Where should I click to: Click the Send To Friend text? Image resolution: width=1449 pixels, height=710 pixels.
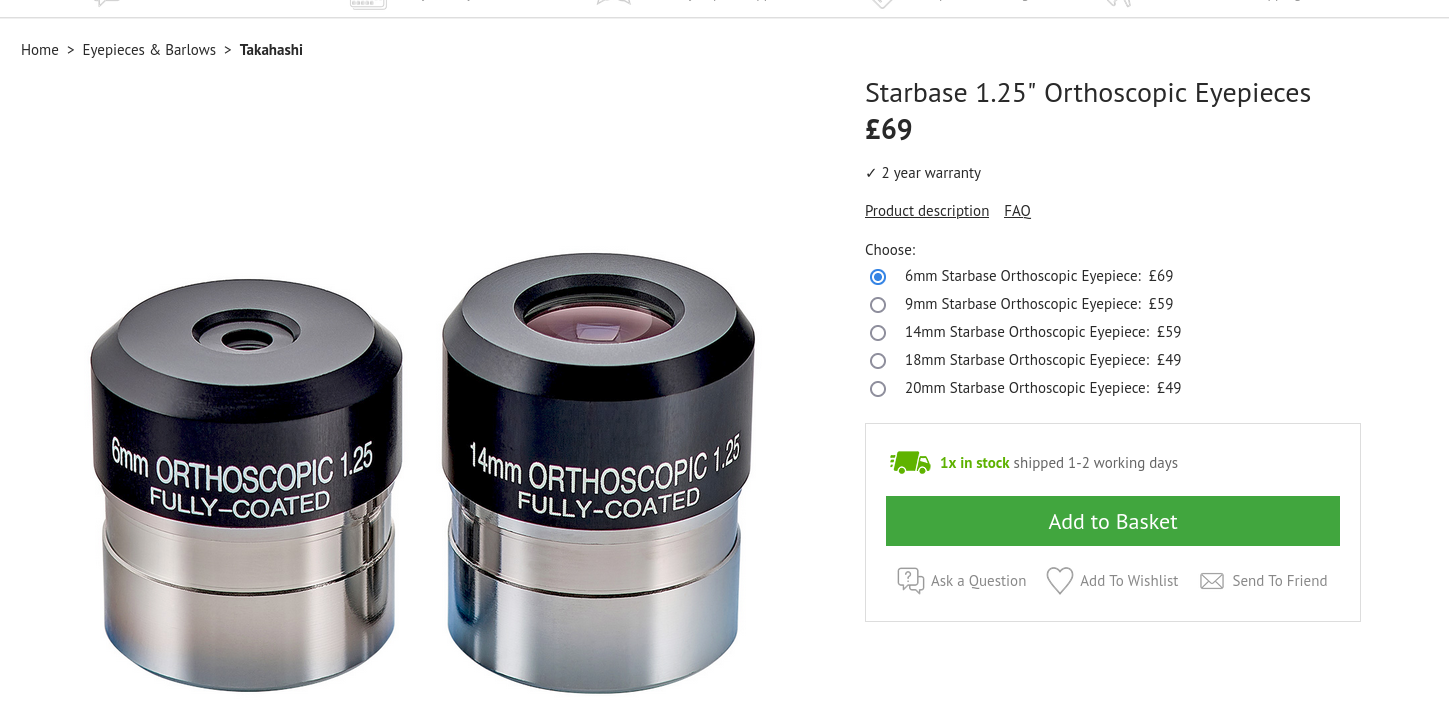pyautogui.click(x=1280, y=581)
